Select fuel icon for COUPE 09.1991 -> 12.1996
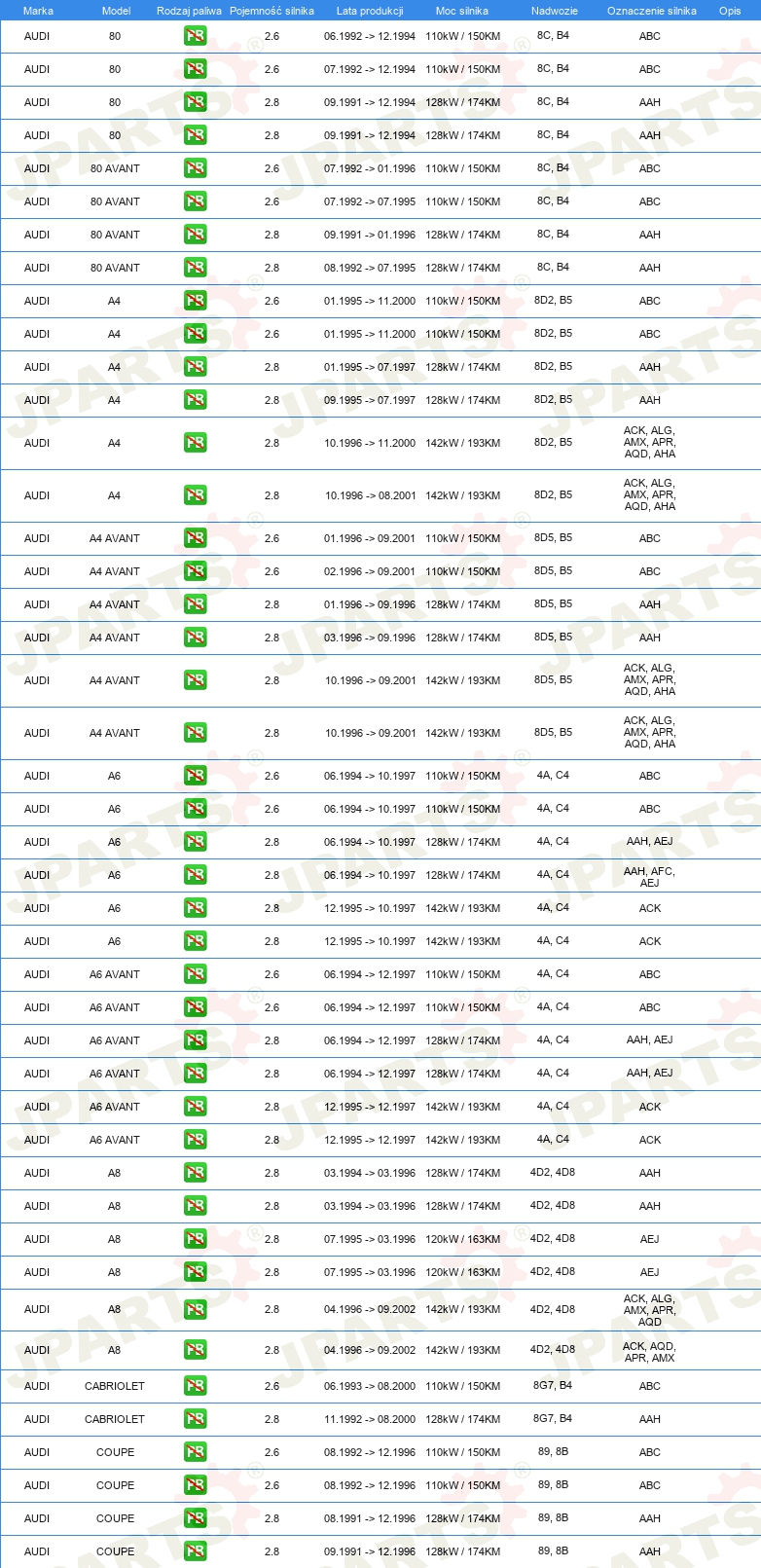 196,1551
